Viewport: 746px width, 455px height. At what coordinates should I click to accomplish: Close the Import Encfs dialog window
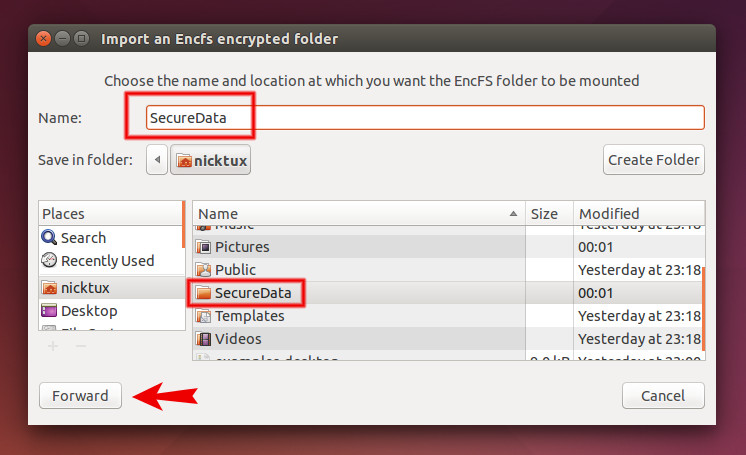pyautogui.click(x=44, y=39)
